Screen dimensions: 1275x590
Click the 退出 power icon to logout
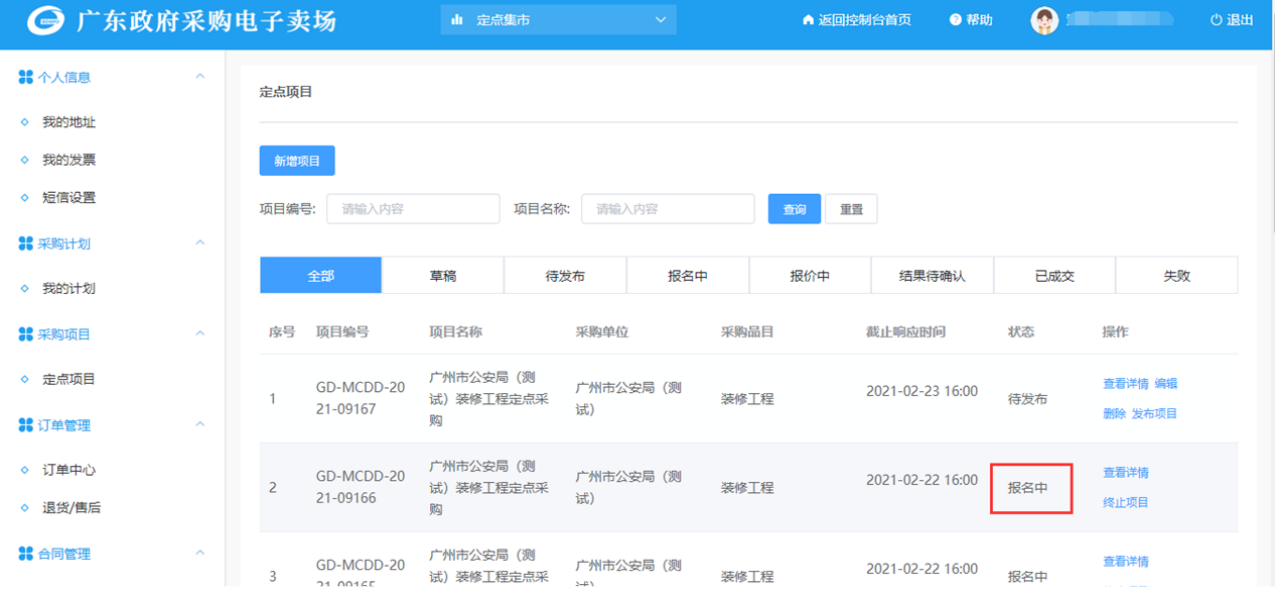(x=1216, y=21)
